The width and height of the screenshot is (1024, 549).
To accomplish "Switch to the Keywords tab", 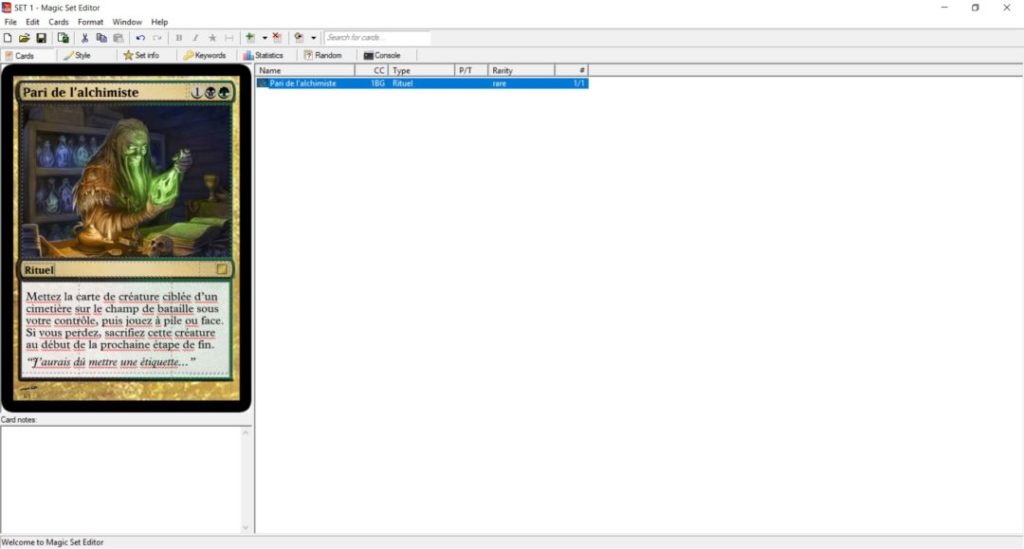I will (204, 56).
